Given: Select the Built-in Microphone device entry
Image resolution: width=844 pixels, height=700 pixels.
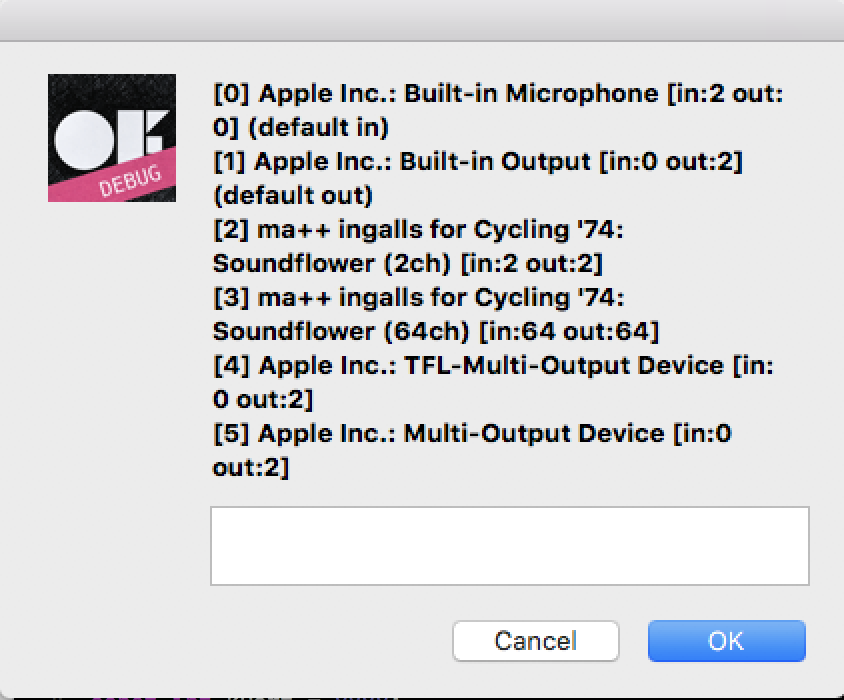Looking at the screenshot, I should [x=450, y=93].
